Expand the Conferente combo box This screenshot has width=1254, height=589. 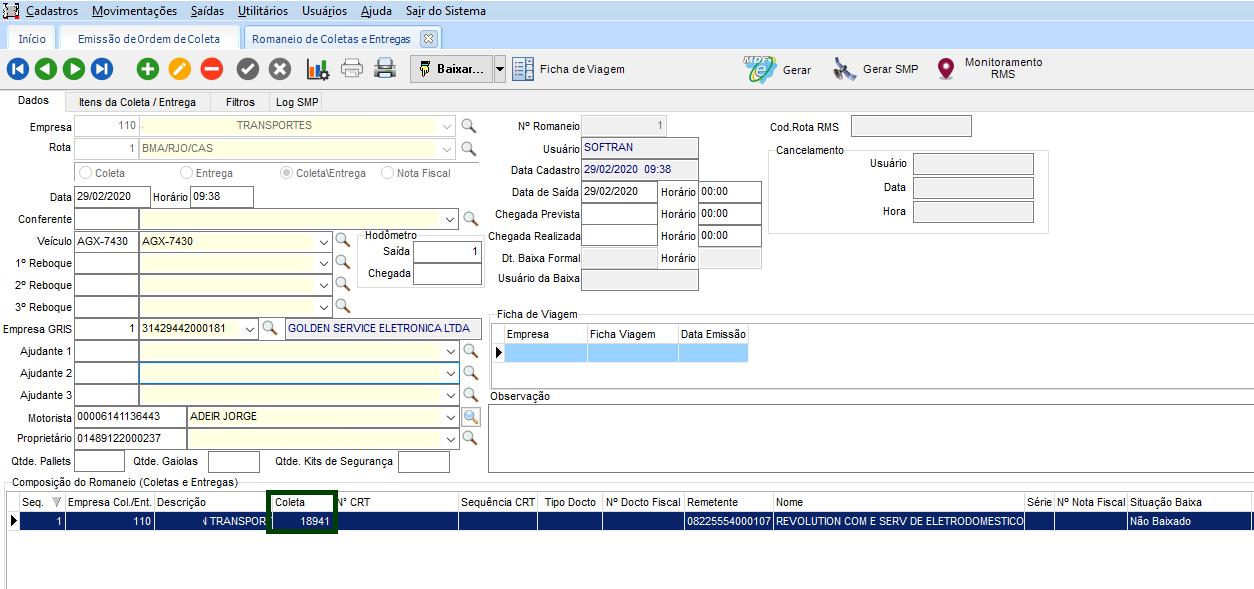point(449,219)
